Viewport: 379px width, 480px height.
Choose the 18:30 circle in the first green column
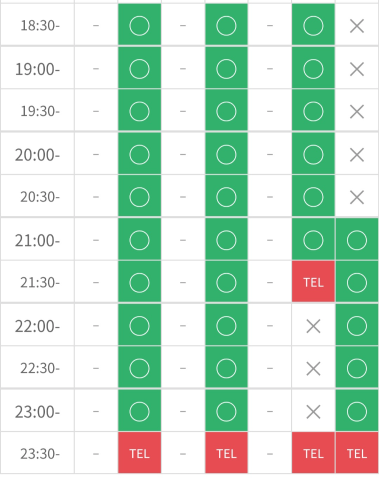tap(139, 25)
